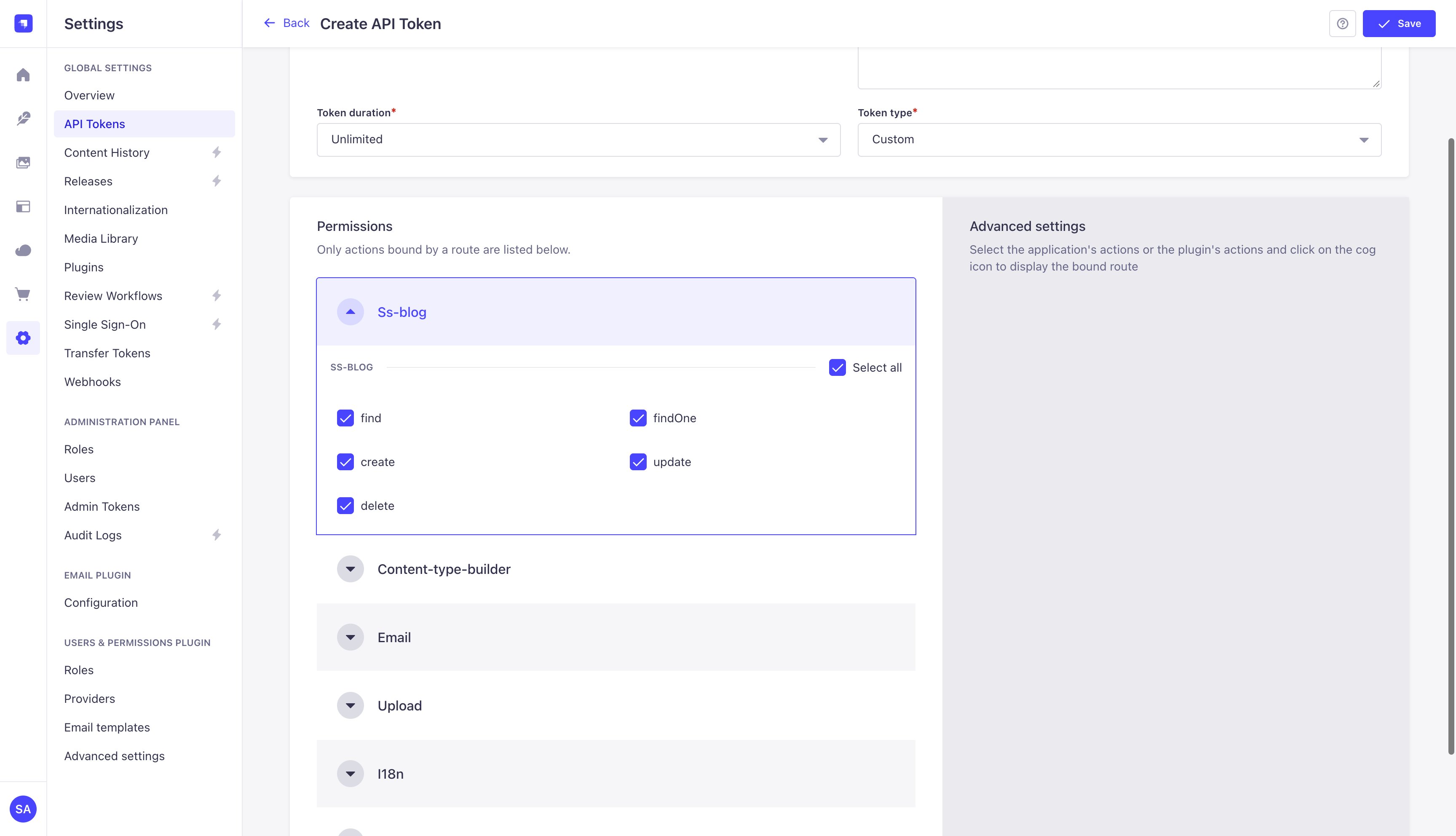Uncheck the create permission
Image resolution: width=1456 pixels, height=836 pixels.
coord(345,462)
